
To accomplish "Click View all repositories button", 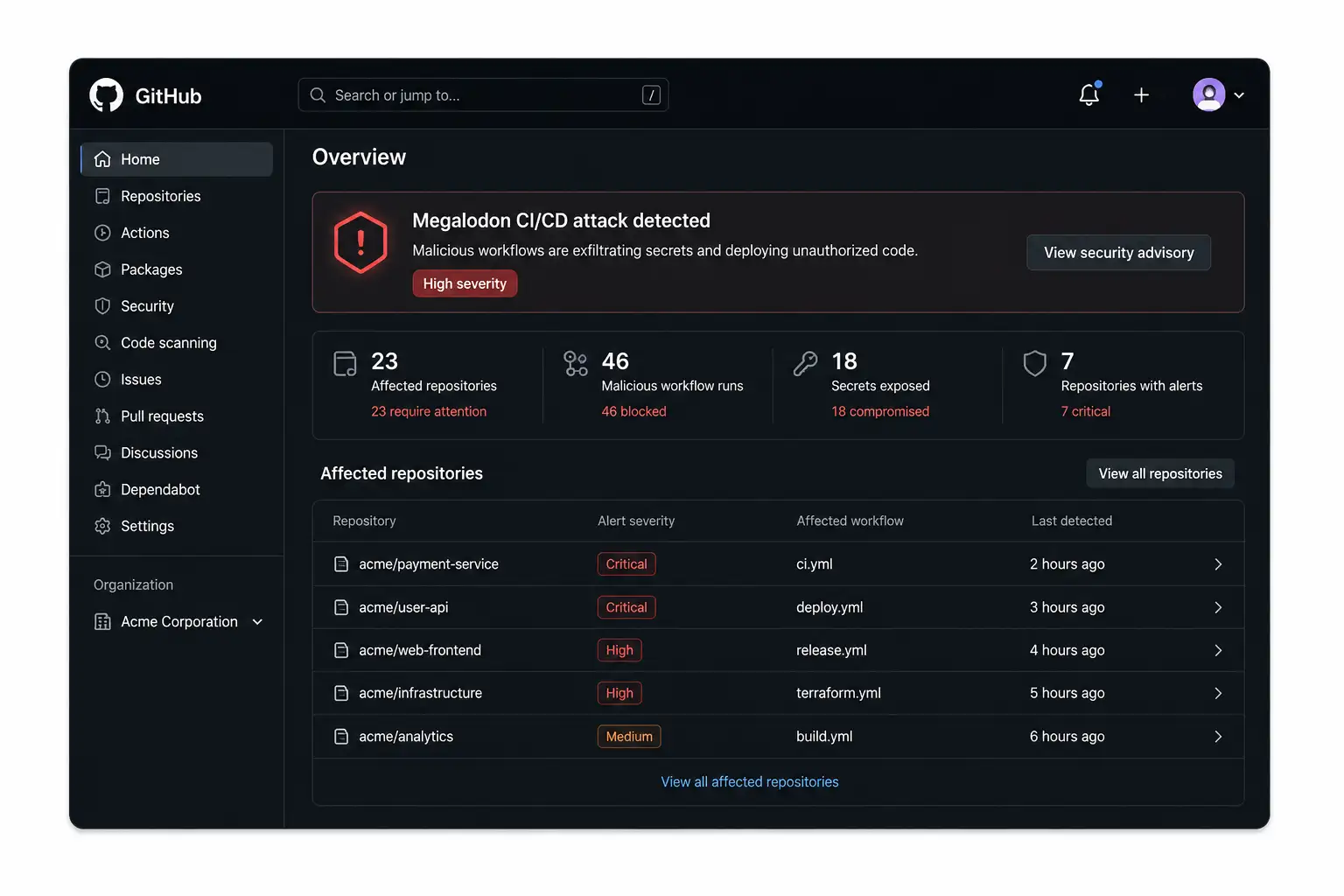I will click(x=1160, y=473).
